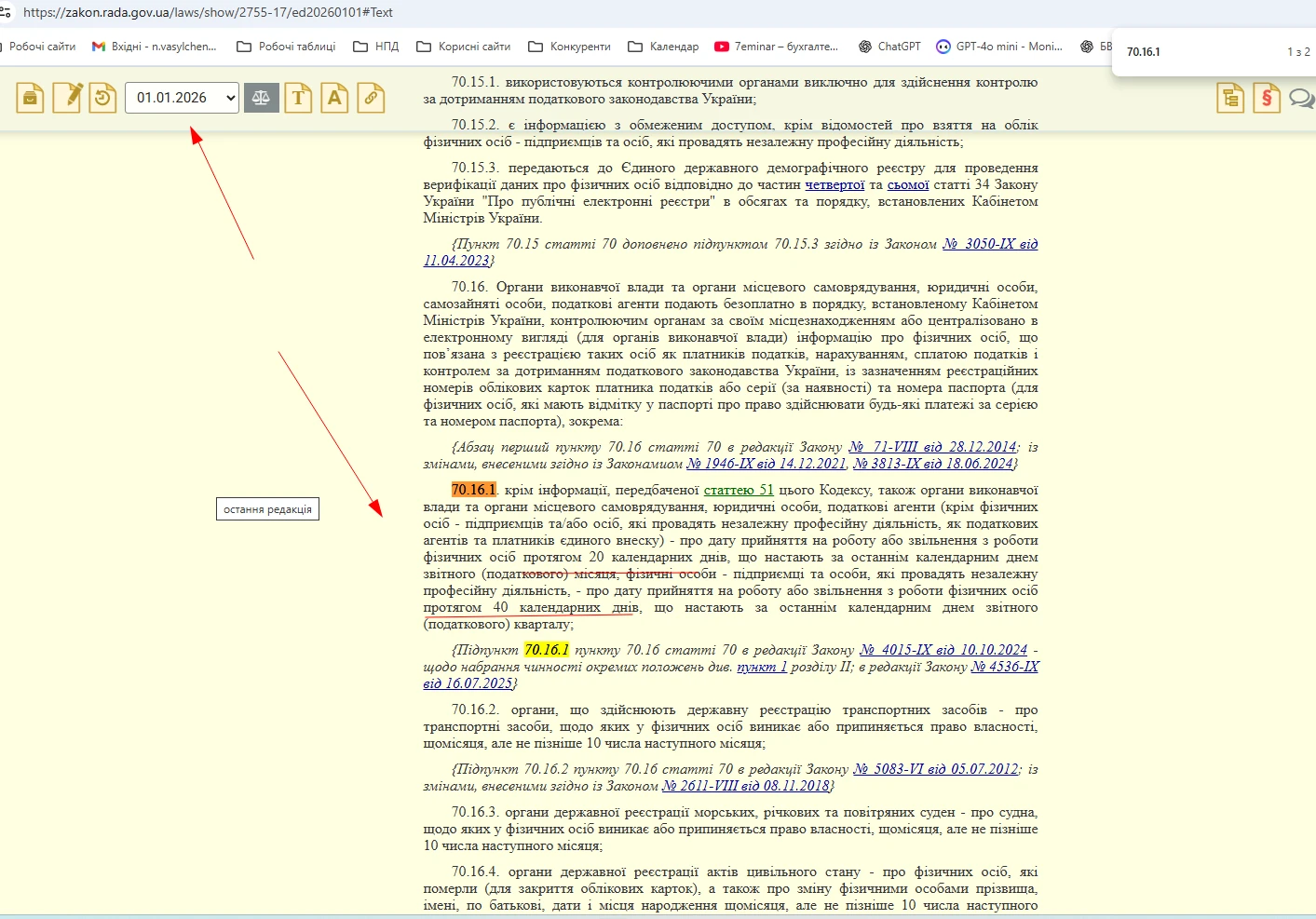Open the Gmail 'Вхідні' bookmark
Screen dimensions: 1316x919
click(154, 47)
